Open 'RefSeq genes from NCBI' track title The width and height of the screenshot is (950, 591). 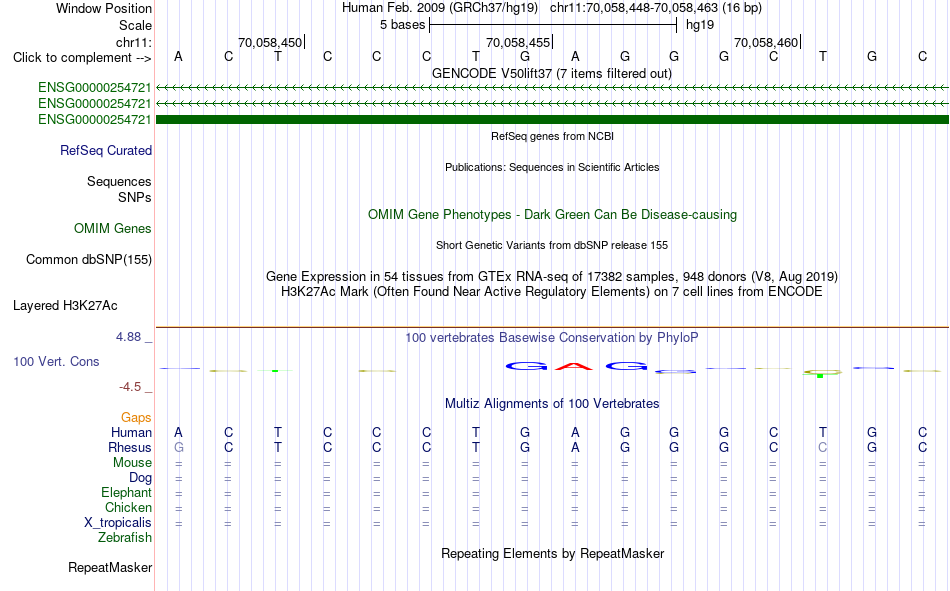click(x=552, y=136)
